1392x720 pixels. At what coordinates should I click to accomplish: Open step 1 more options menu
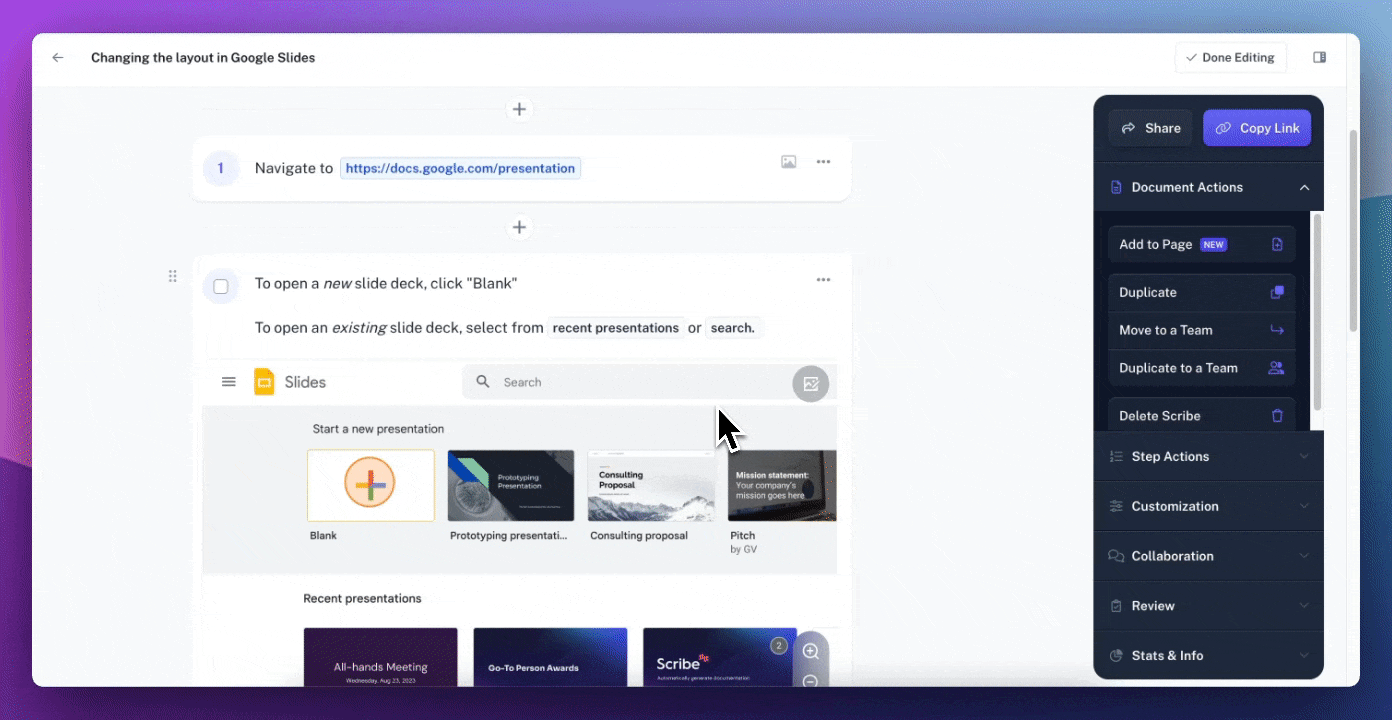823,162
